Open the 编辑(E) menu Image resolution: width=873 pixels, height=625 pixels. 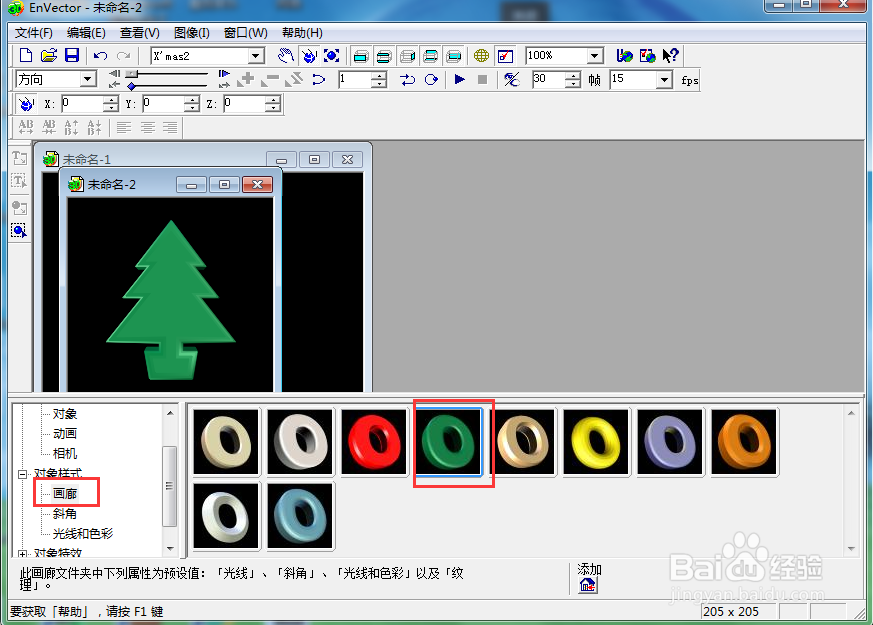(x=86, y=33)
